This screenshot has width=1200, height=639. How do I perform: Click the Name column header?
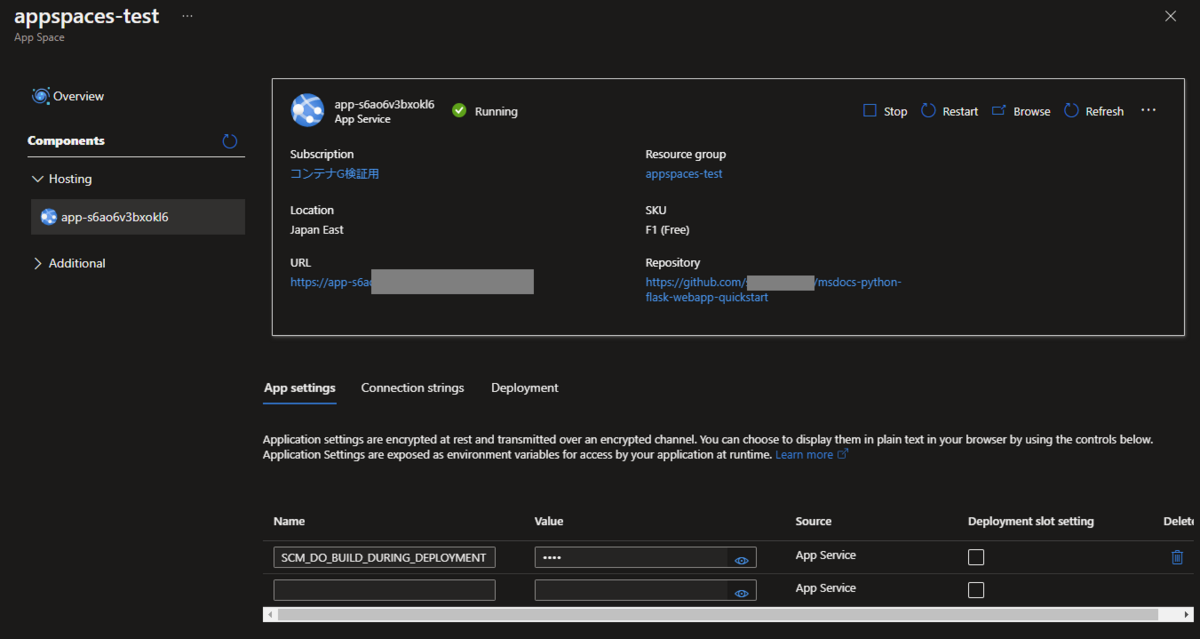click(x=289, y=521)
